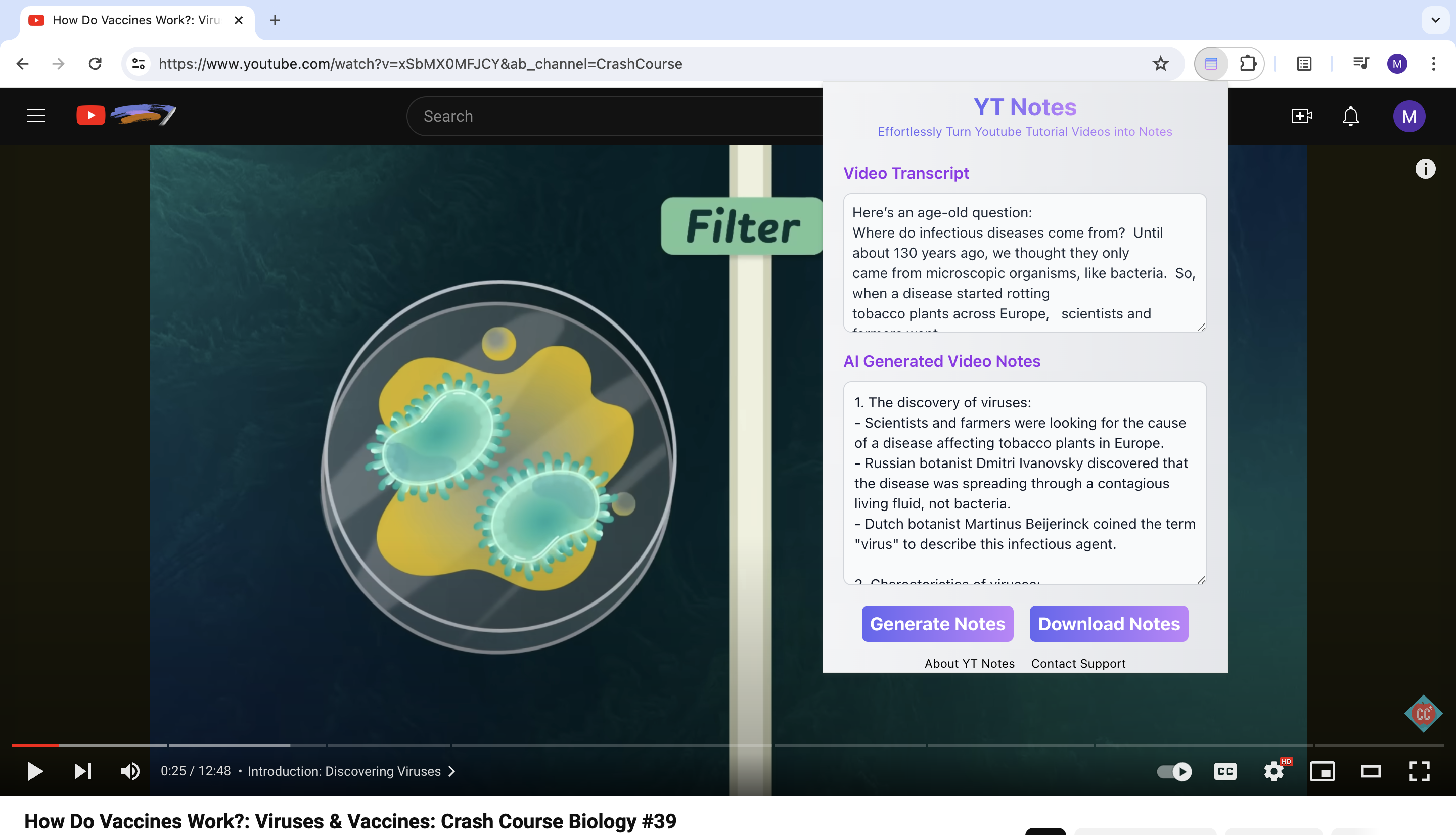The width and height of the screenshot is (1456, 835).
Task: Click inside the AI Generated Video Notes area
Action: [x=1024, y=483]
